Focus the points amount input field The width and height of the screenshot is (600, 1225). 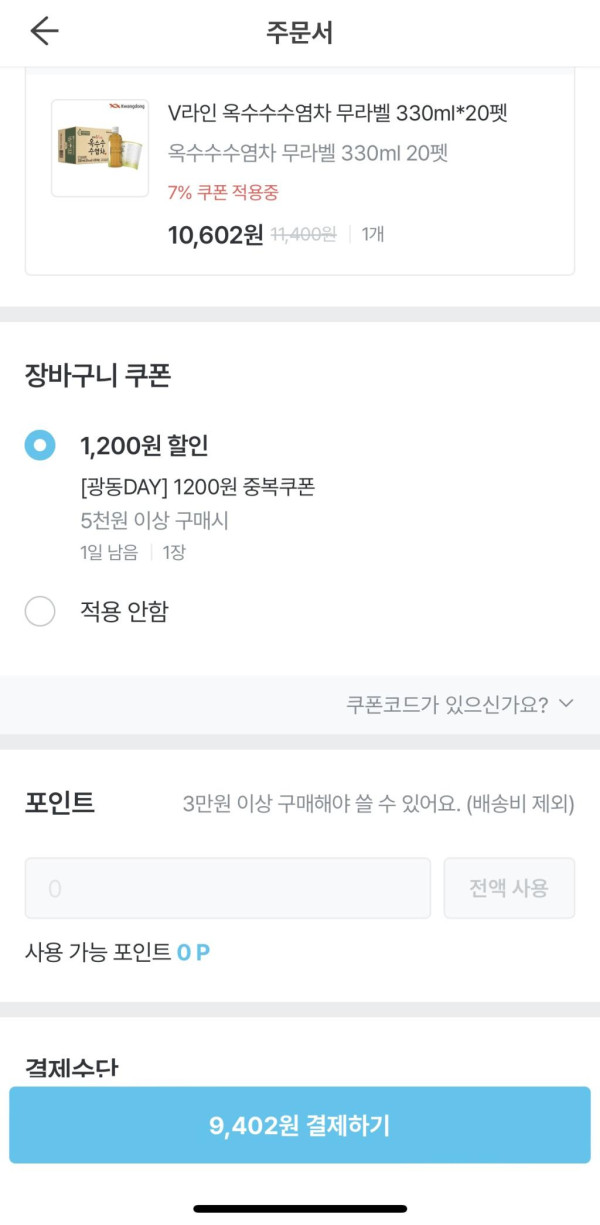(x=228, y=888)
